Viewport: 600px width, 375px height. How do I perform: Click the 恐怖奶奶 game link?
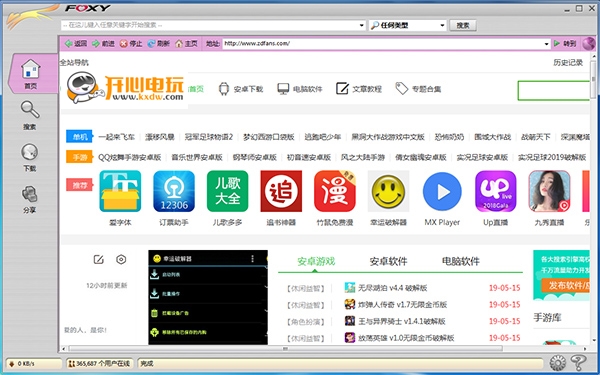pyautogui.click(x=449, y=137)
